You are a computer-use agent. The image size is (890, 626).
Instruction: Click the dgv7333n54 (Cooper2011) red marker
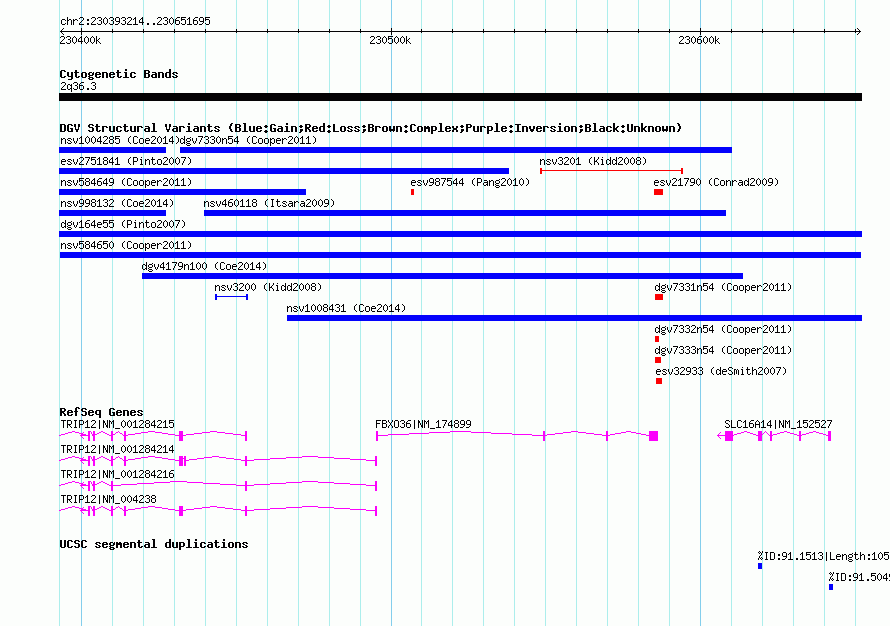[658, 360]
